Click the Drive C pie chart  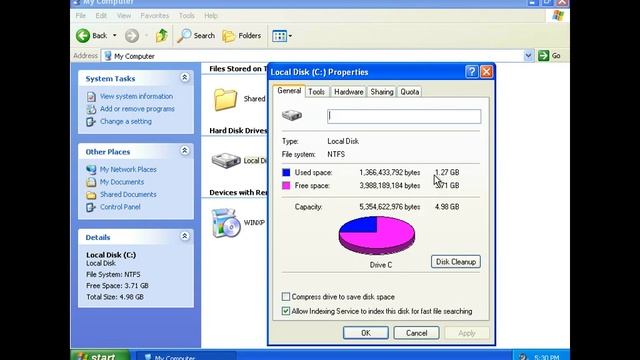377,236
